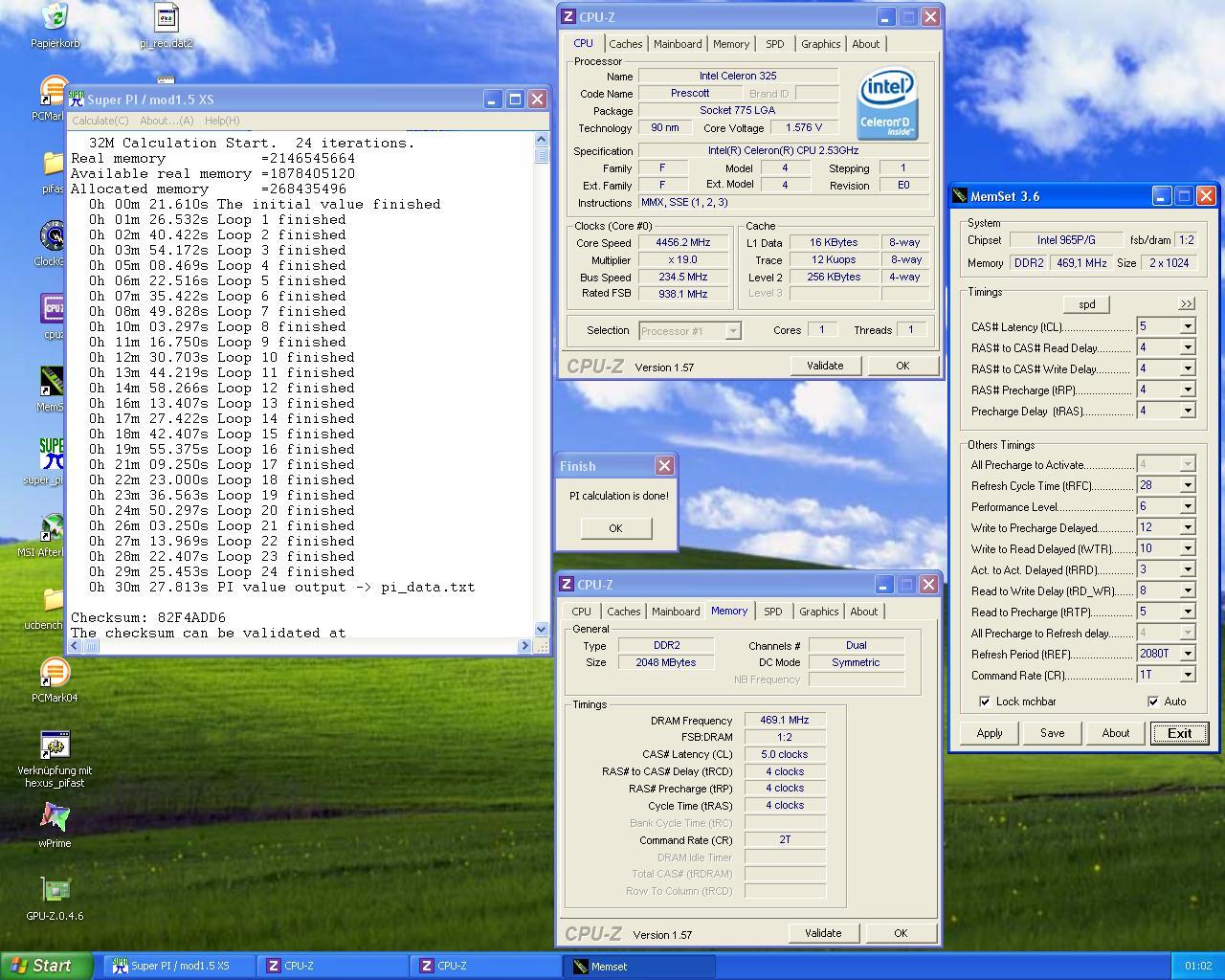Expand MemSet with >> button
1225x980 pixels.
pyautogui.click(x=1187, y=303)
